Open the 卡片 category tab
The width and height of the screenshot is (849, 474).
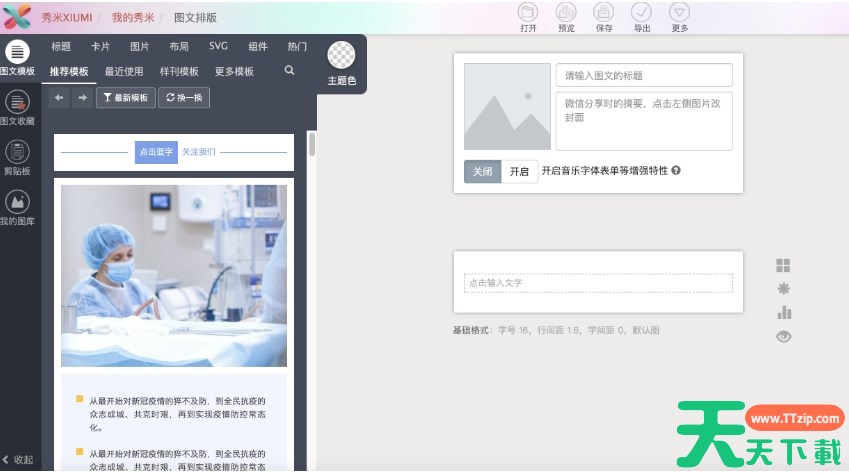click(100, 47)
